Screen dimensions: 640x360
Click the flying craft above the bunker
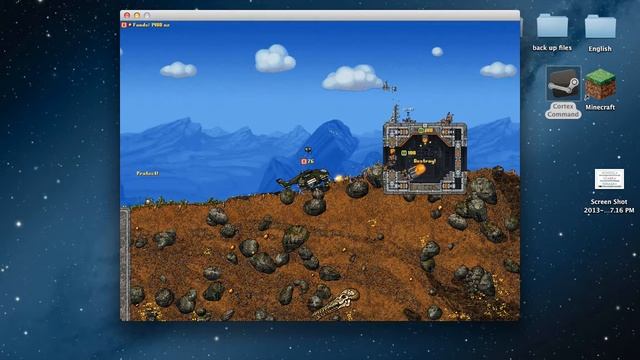[389, 87]
